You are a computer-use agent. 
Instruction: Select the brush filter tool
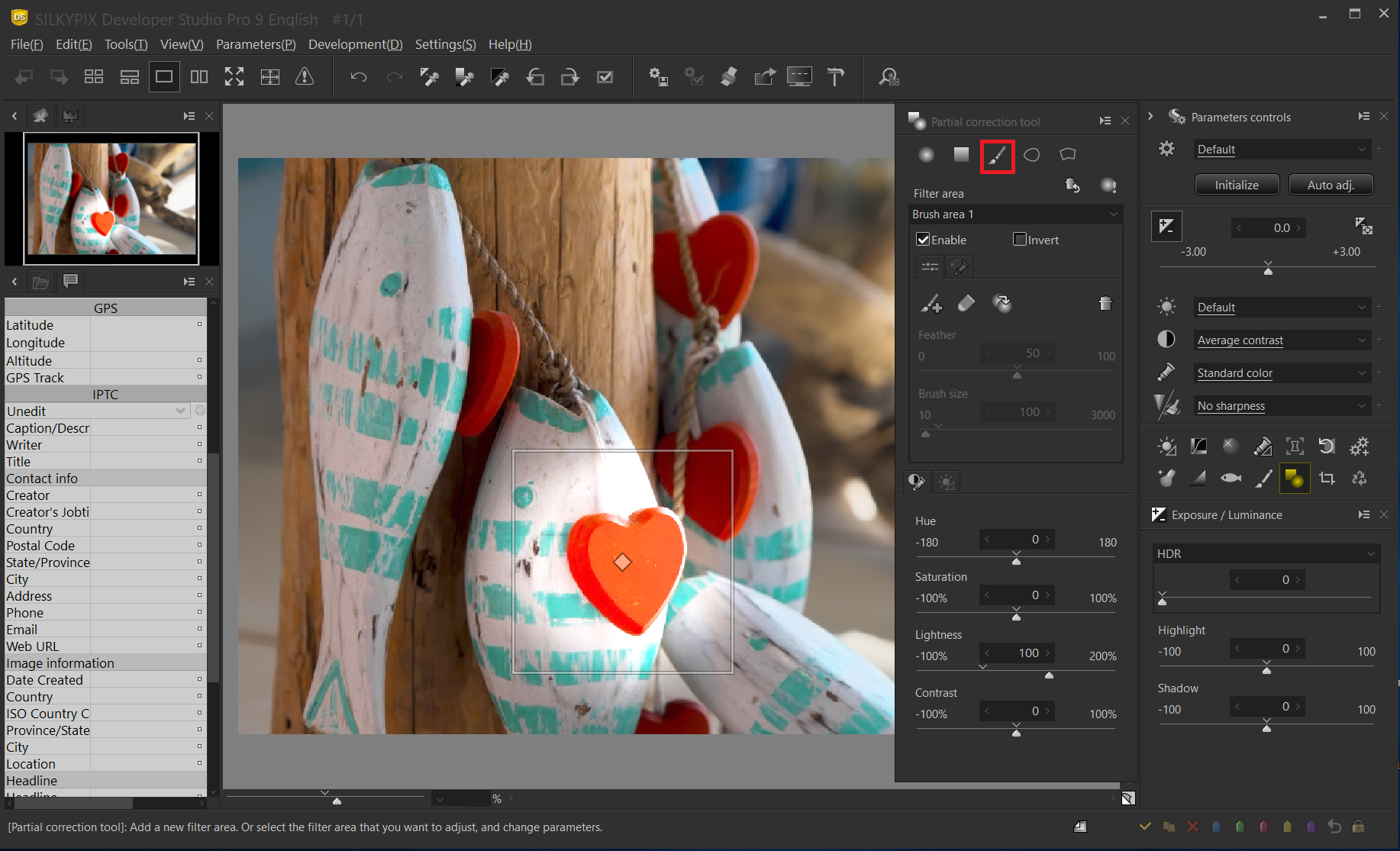click(997, 156)
